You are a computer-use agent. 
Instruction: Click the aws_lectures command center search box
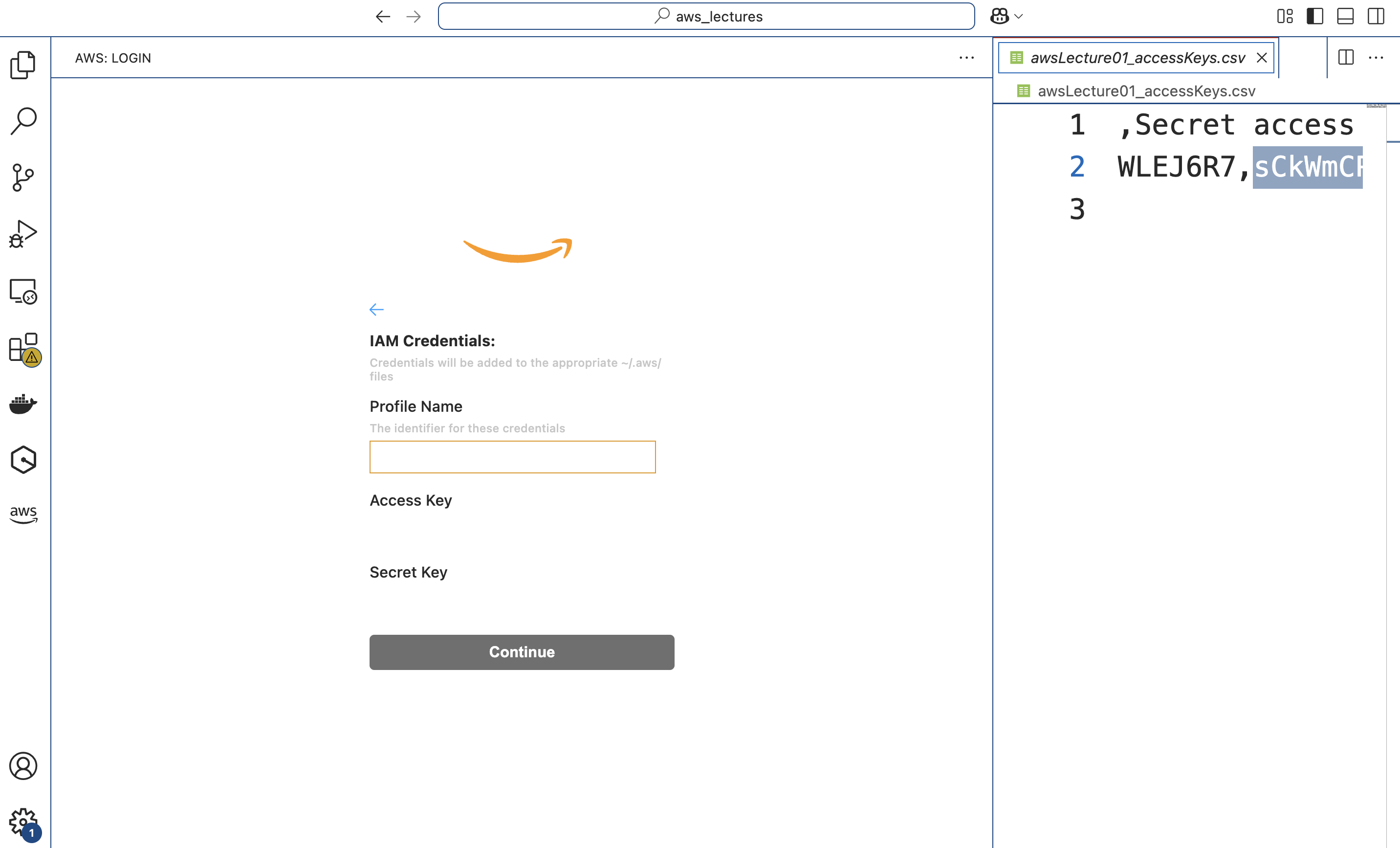[x=706, y=17]
